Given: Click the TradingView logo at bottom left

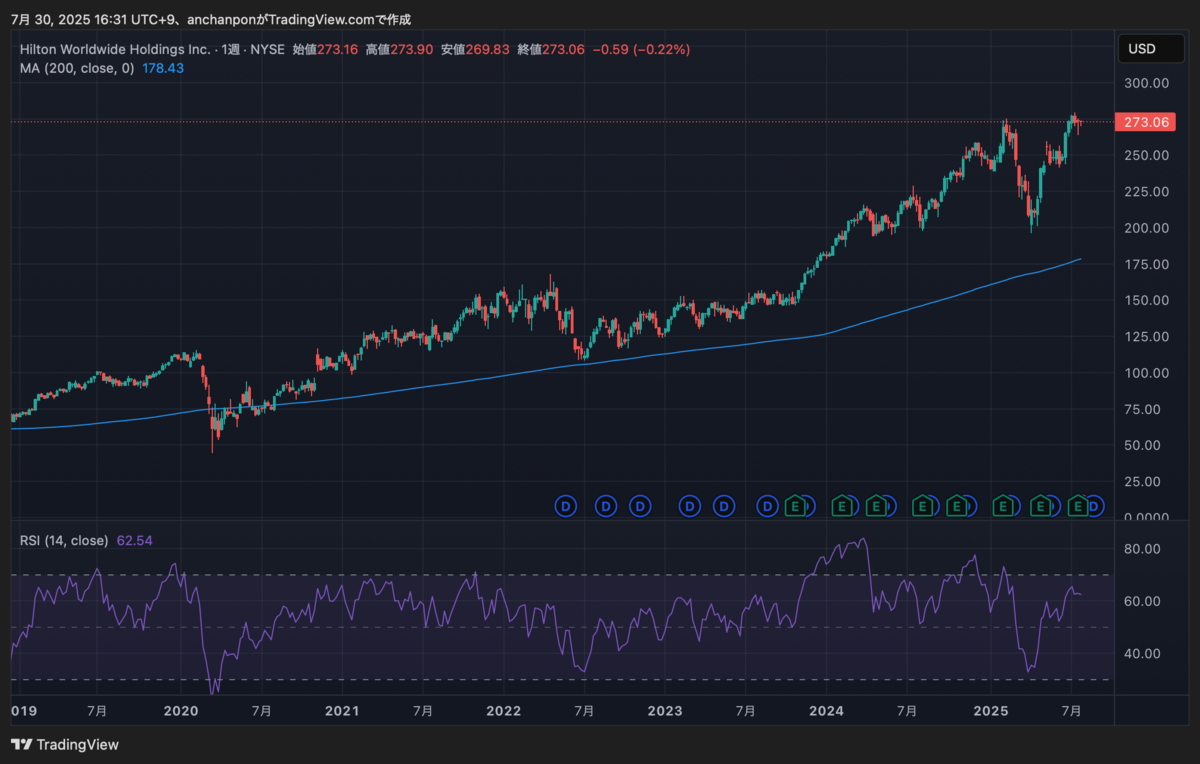Looking at the screenshot, I should [65, 744].
